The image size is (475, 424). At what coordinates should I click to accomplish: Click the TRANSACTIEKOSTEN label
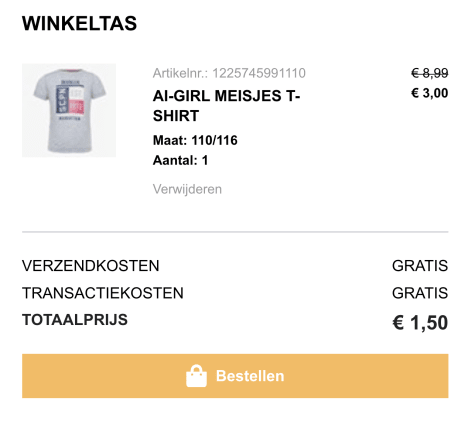[x=103, y=293]
